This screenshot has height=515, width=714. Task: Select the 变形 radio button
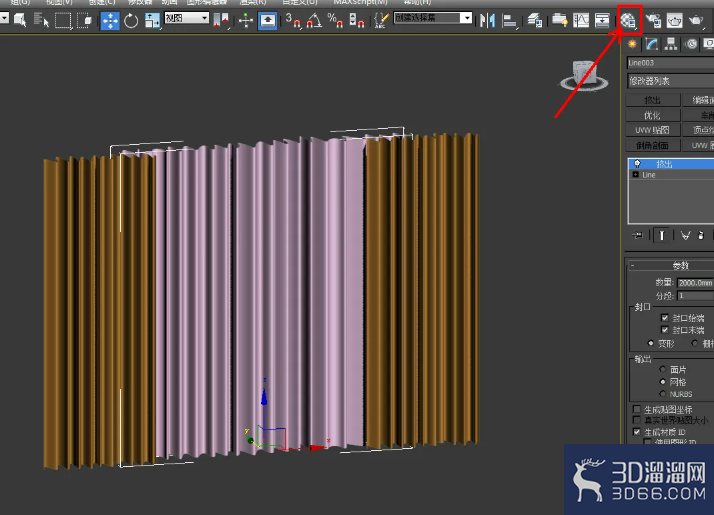tap(651, 343)
